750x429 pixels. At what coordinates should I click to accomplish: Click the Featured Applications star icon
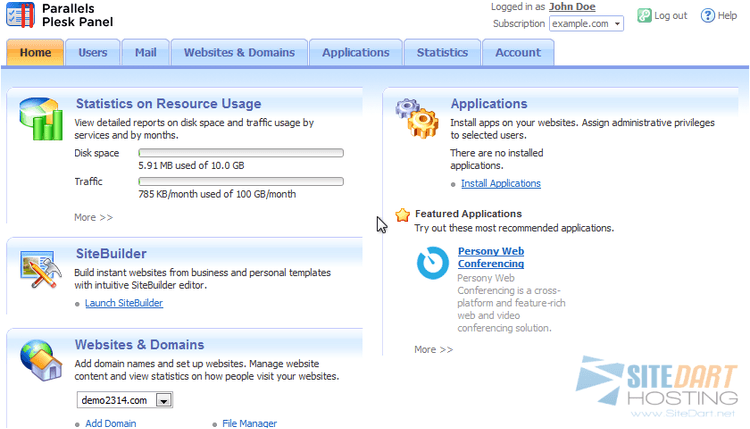click(x=402, y=215)
